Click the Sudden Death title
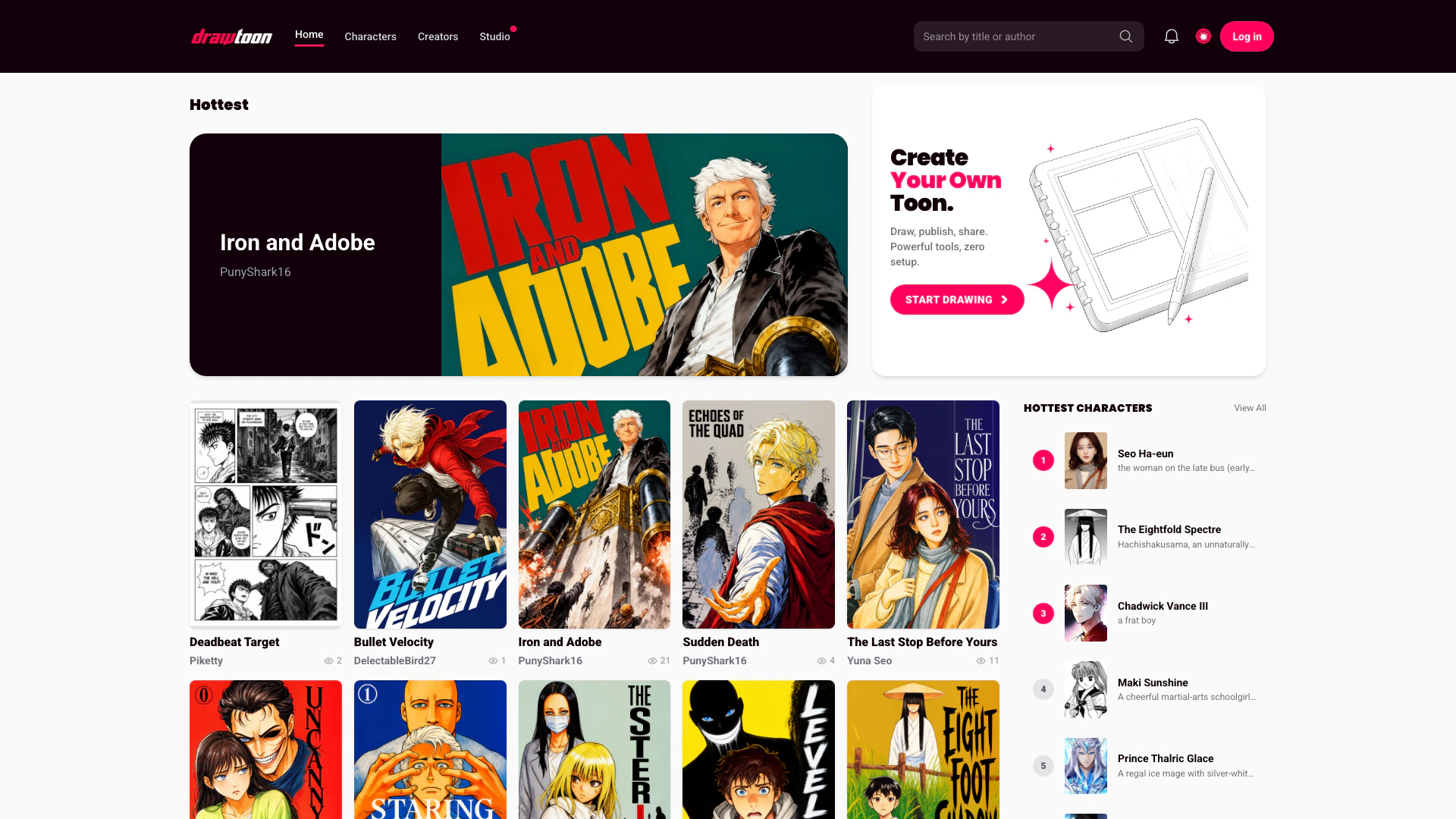Screen dimensions: 1456x819 coord(720,642)
